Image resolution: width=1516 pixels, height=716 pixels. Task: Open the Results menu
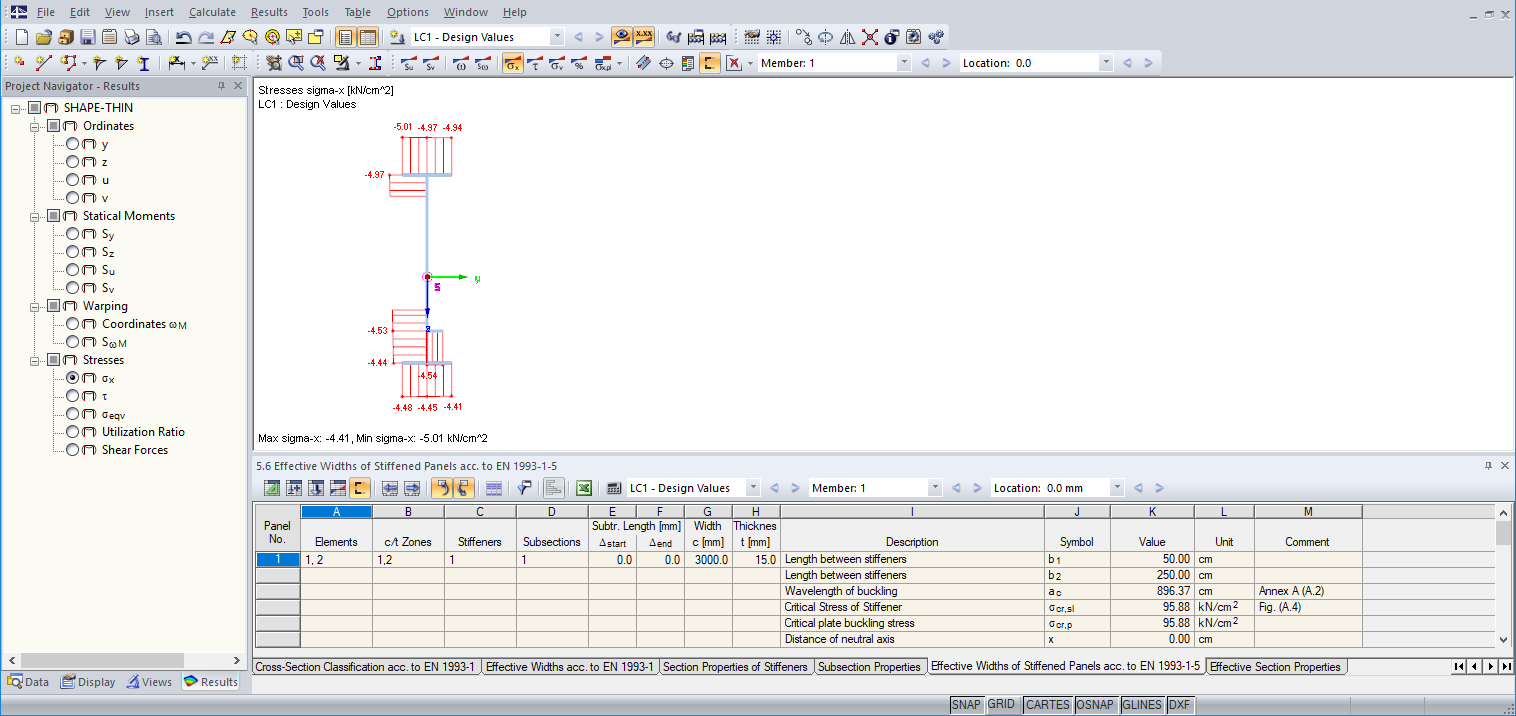click(269, 12)
